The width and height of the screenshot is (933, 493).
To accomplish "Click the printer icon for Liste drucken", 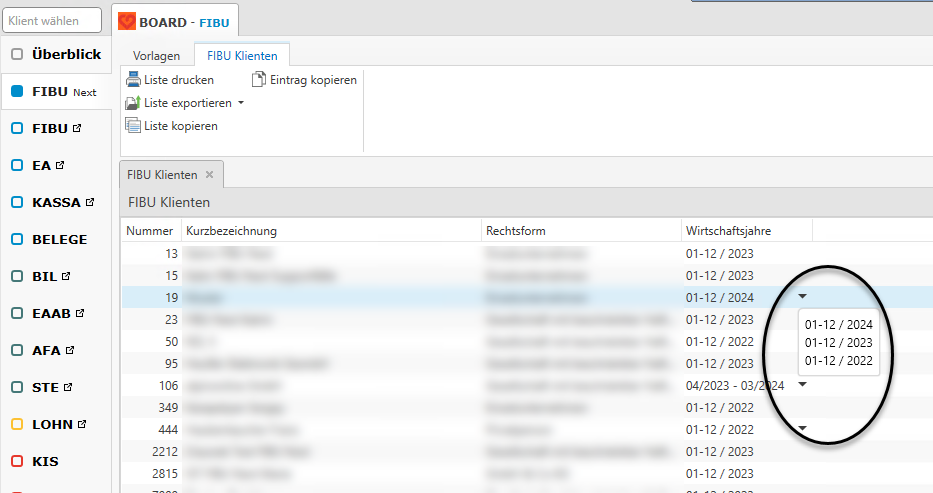I will [x=133, y=80].
